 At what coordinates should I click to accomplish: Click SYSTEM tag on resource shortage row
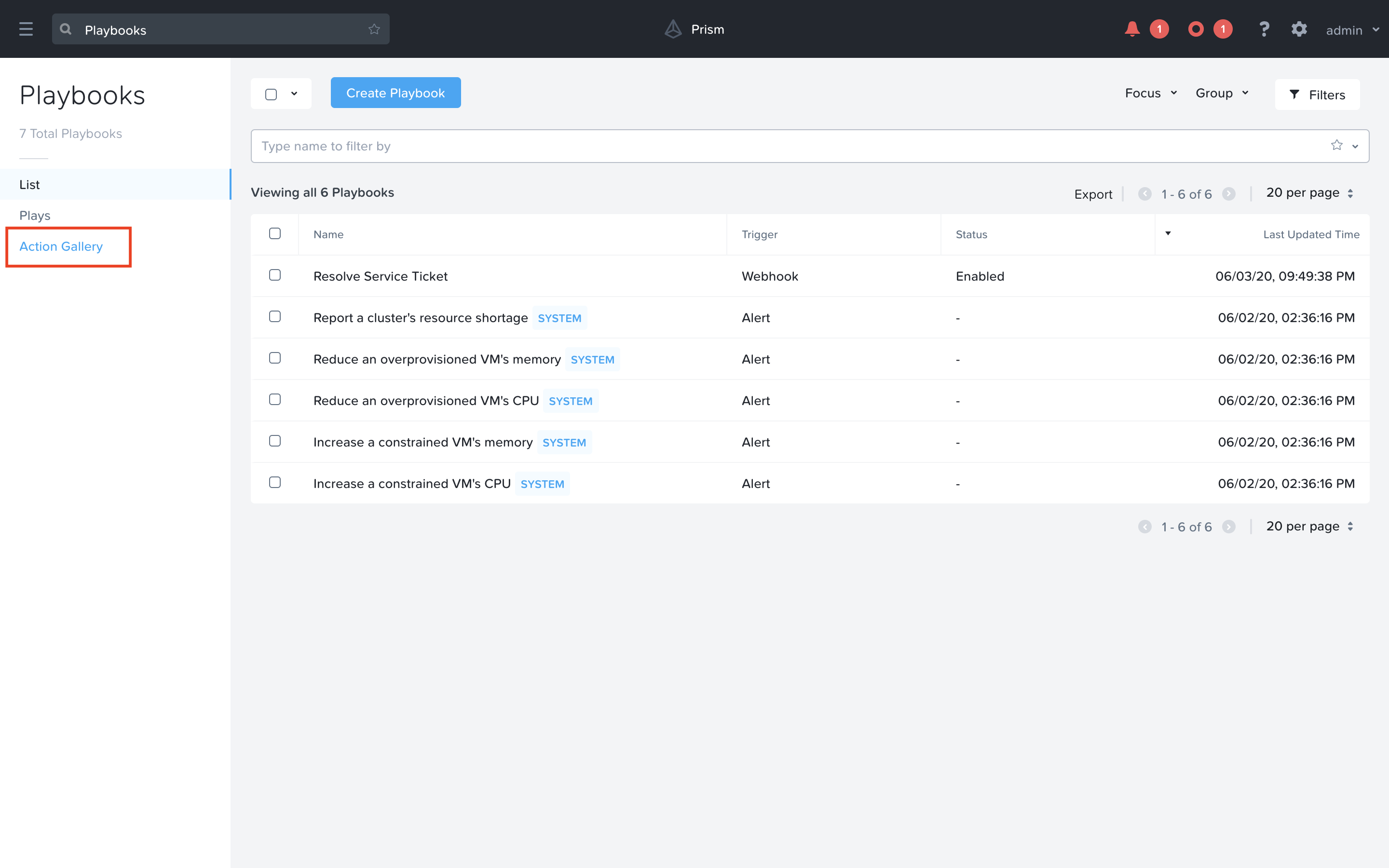[x=559, y=318]
